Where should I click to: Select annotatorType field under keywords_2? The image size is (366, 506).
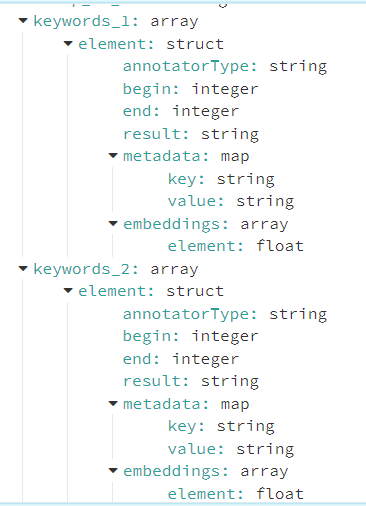pyautogui.click(x=225, y=314)
